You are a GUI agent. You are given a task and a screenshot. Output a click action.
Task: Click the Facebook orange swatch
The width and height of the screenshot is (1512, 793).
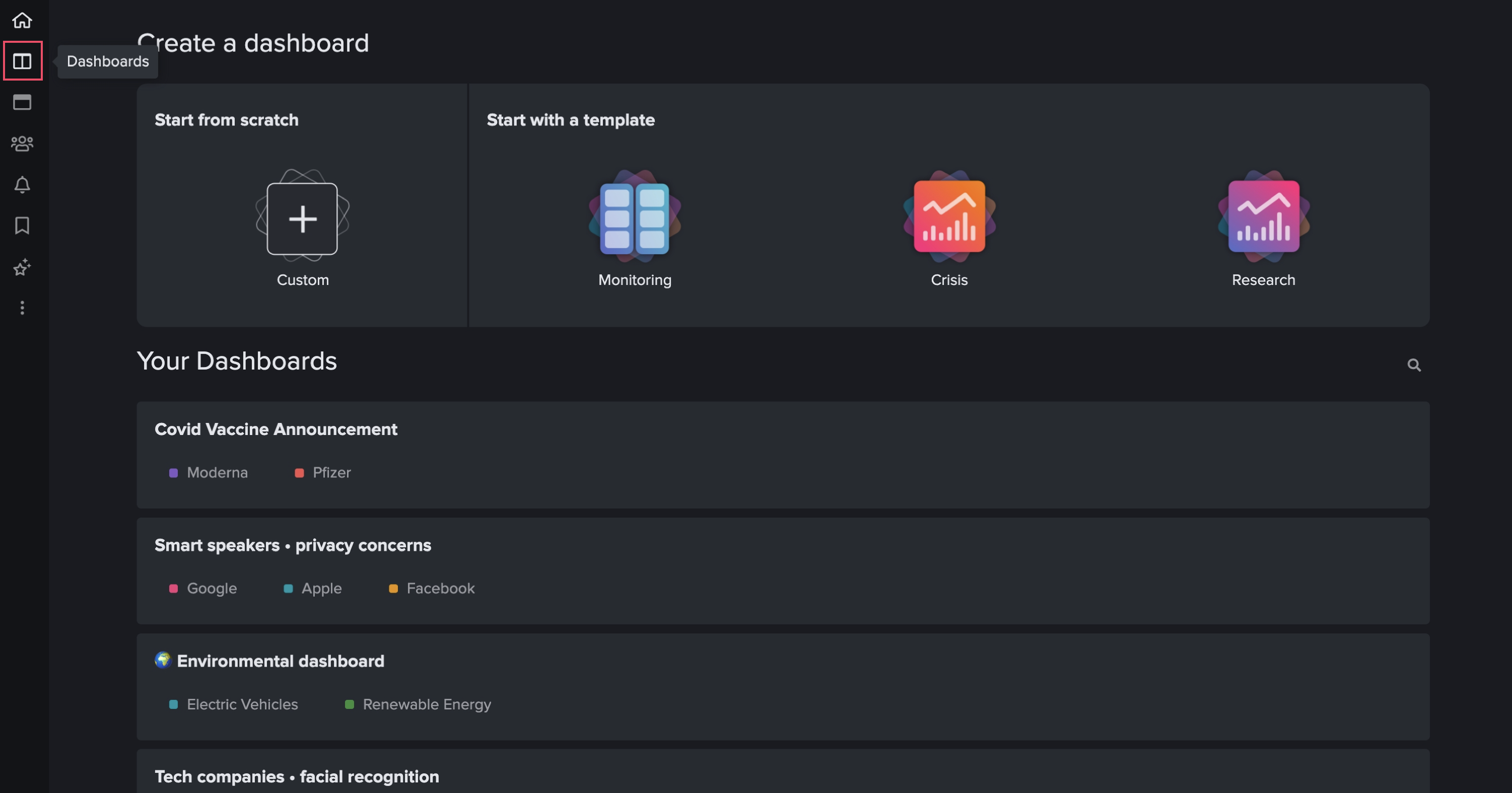point(393,589)
